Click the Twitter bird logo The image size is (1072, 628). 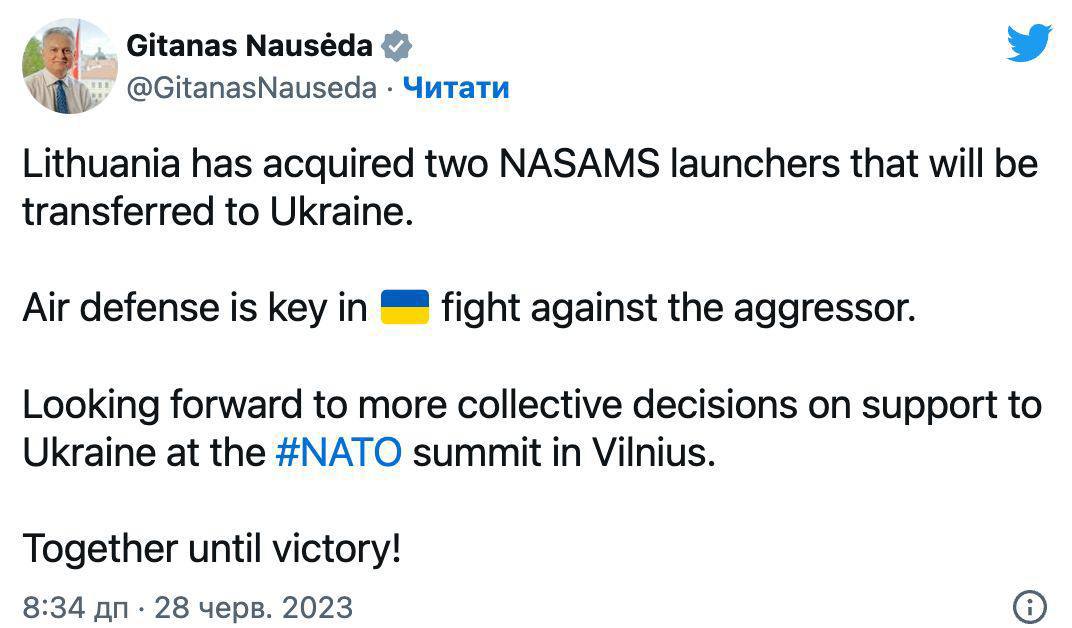tap(1029, 43)
